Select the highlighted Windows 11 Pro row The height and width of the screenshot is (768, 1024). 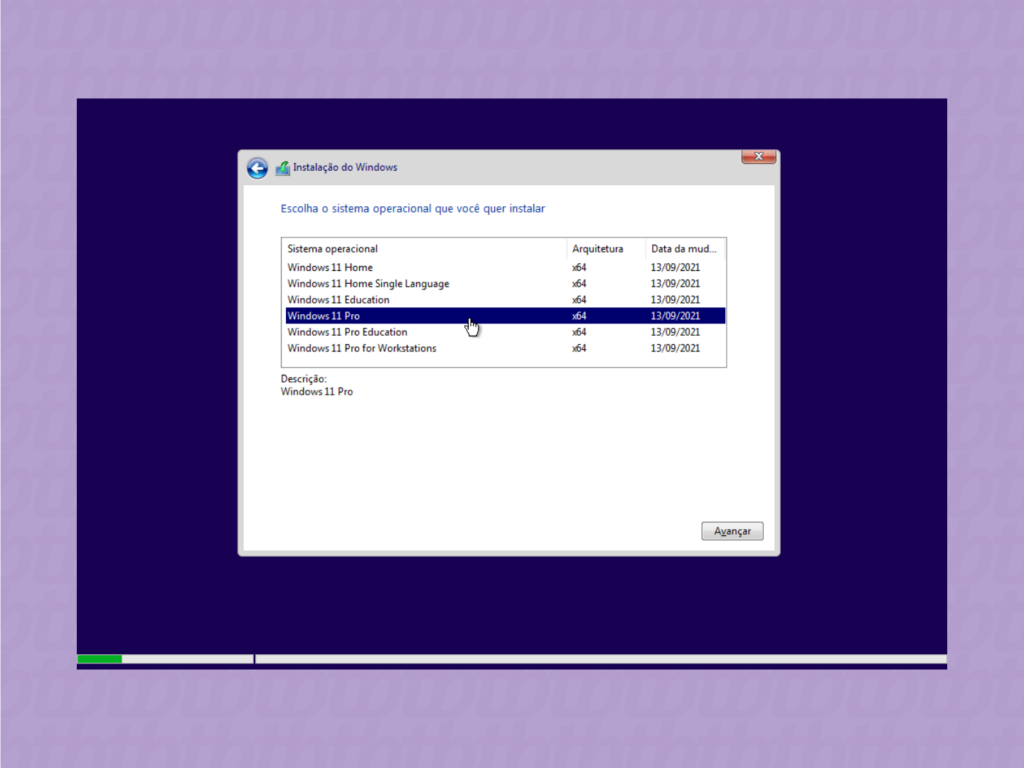tap(505, 315)
